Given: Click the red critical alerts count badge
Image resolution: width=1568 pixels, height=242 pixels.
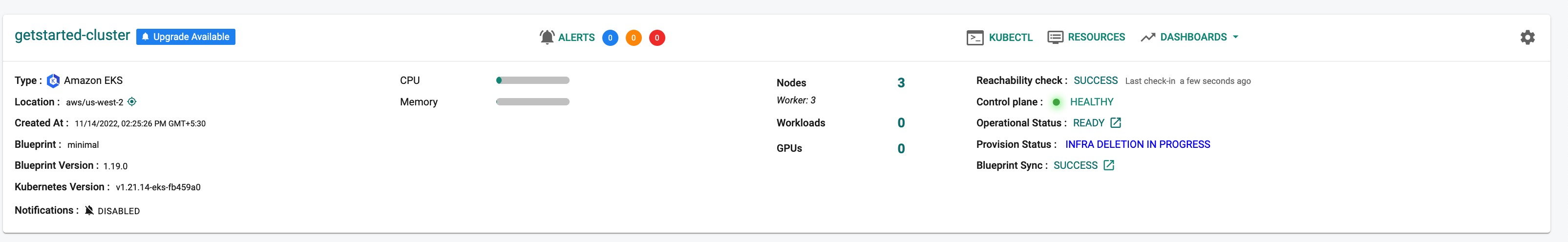Looking at the screenshot, I should pos(657,38).
